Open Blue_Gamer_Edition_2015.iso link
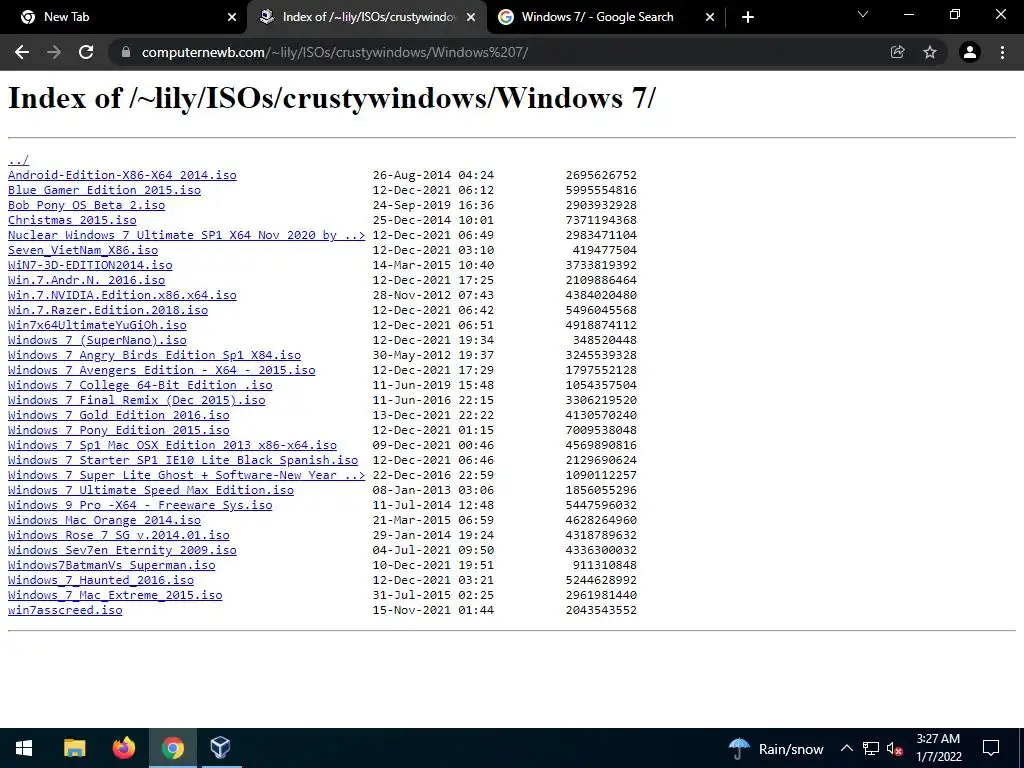The height and width of the screenshot is (768, 1024). [104, 190]
